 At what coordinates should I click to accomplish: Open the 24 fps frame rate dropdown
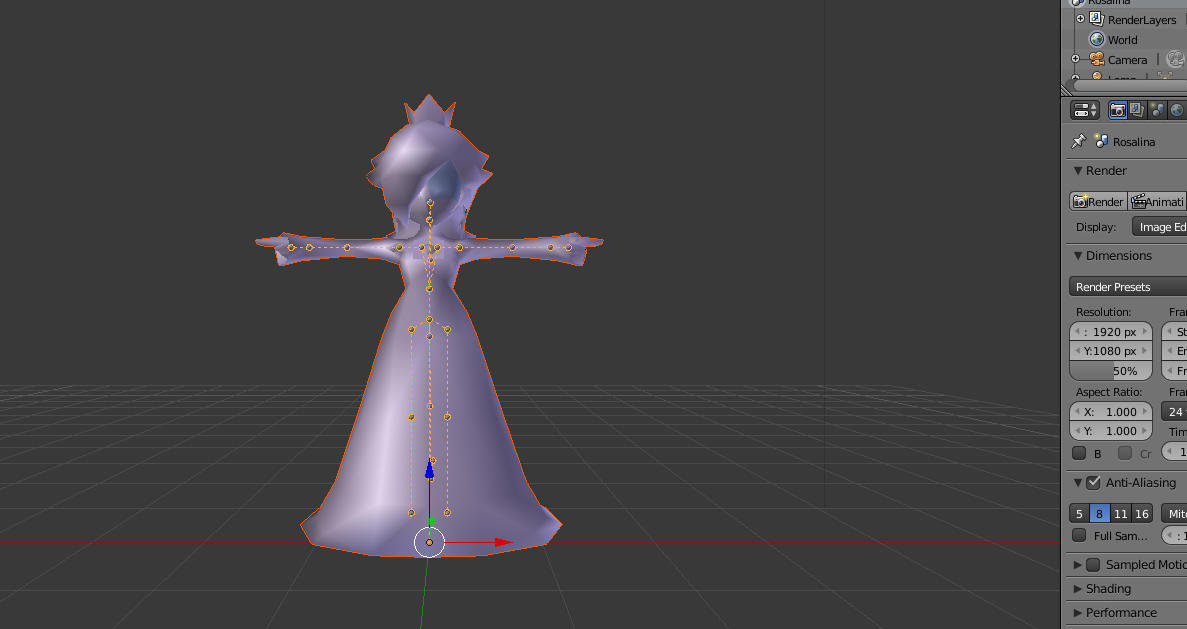(x=1174, y=412)
